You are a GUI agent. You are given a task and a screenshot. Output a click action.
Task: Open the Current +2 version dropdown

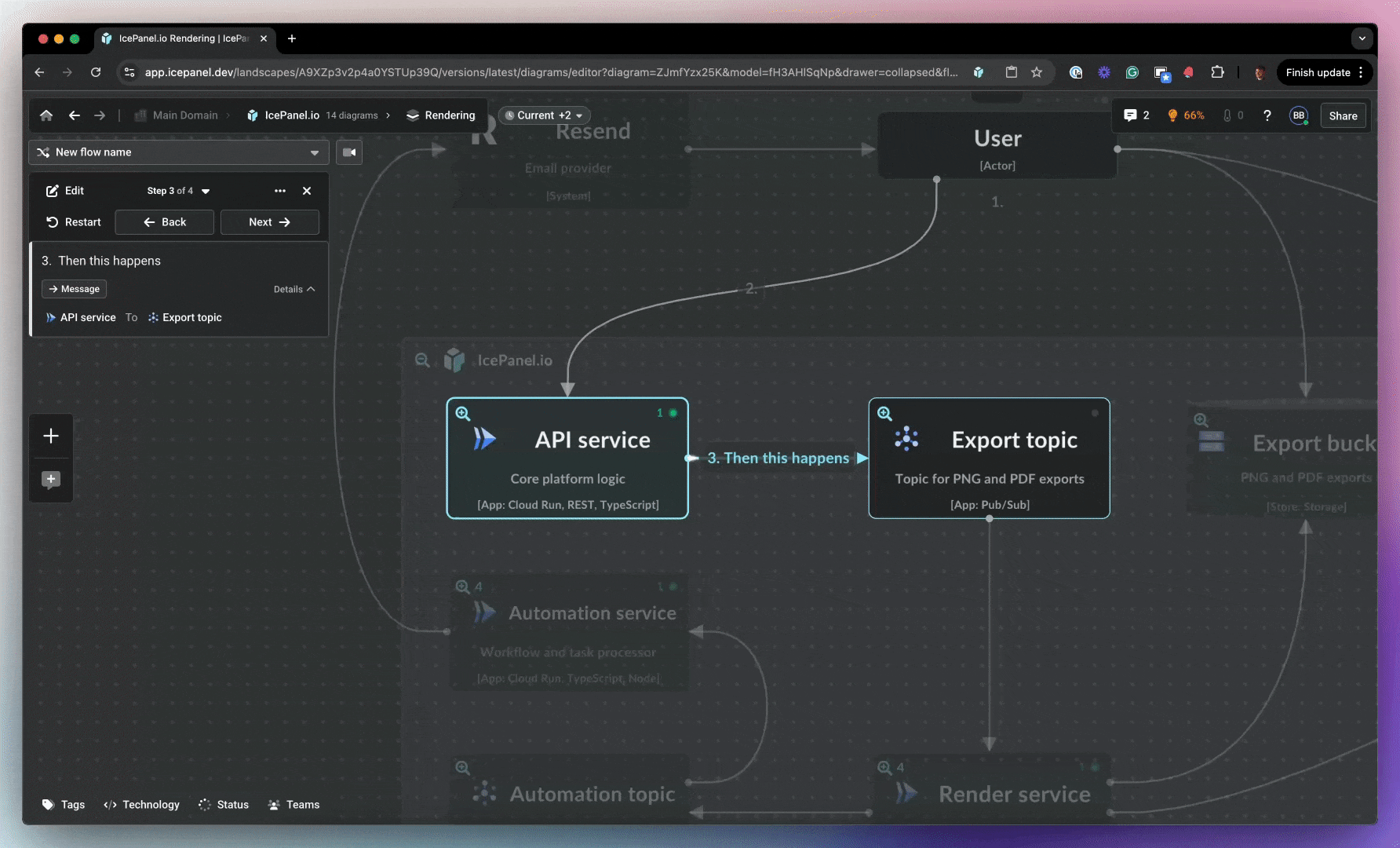point(544,115)
